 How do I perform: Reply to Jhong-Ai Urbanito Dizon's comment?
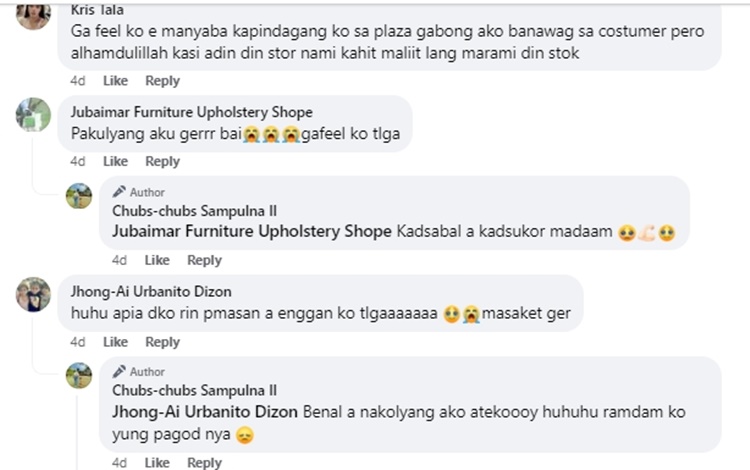pos(162,342)
